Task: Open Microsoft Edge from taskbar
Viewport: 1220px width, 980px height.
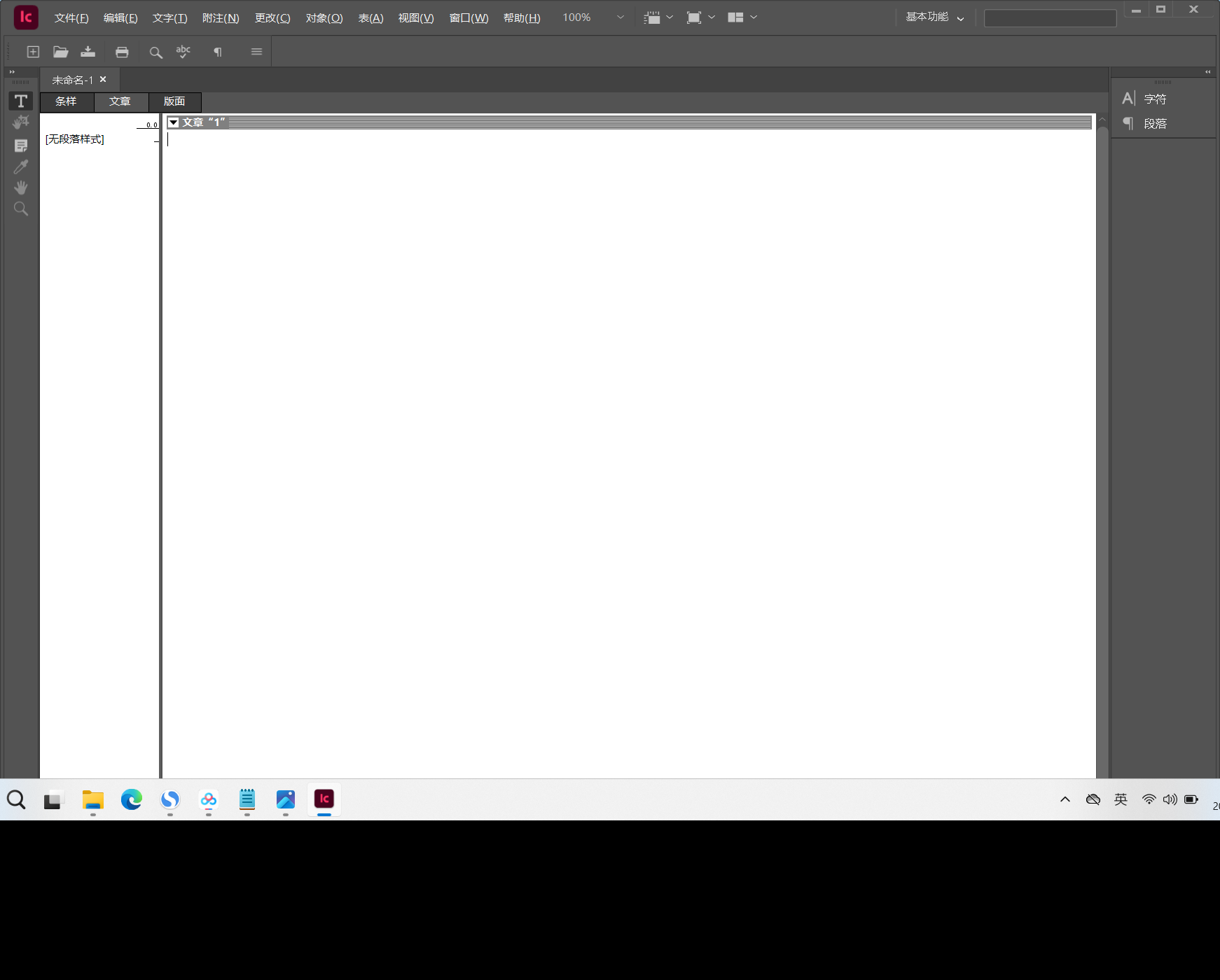Action: tap(132, 799)
